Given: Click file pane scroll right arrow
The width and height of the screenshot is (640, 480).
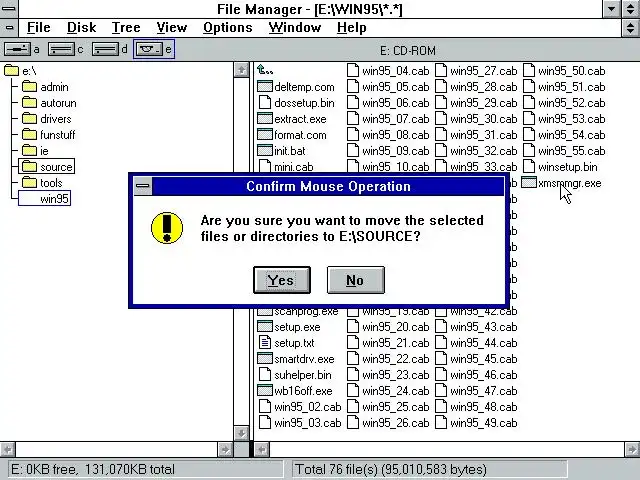Looking at the screenshot, I should click(632, 449).
